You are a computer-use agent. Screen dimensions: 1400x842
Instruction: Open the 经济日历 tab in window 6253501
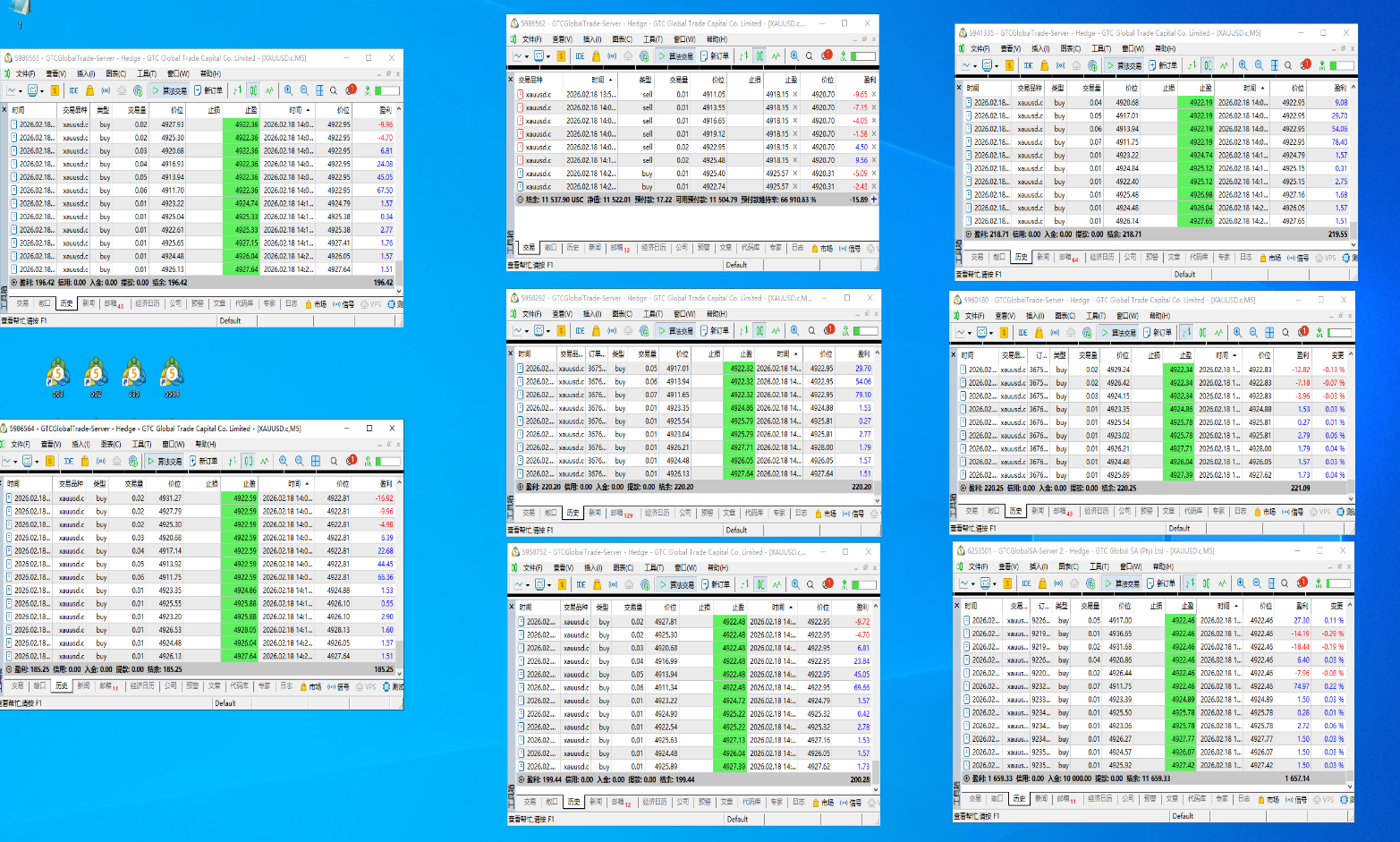[1100, 799]
